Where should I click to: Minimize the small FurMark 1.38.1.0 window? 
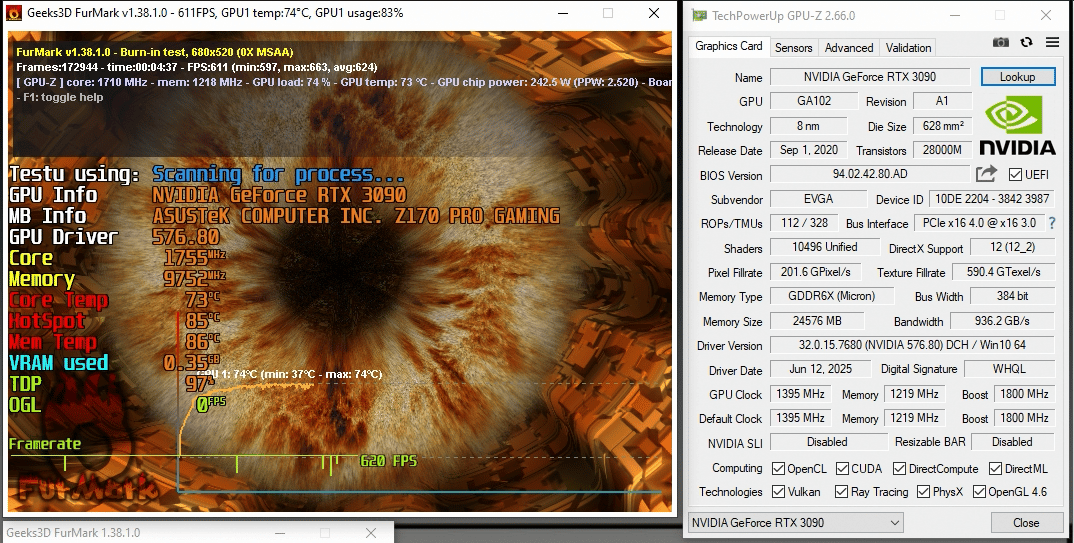pos(279,532)
